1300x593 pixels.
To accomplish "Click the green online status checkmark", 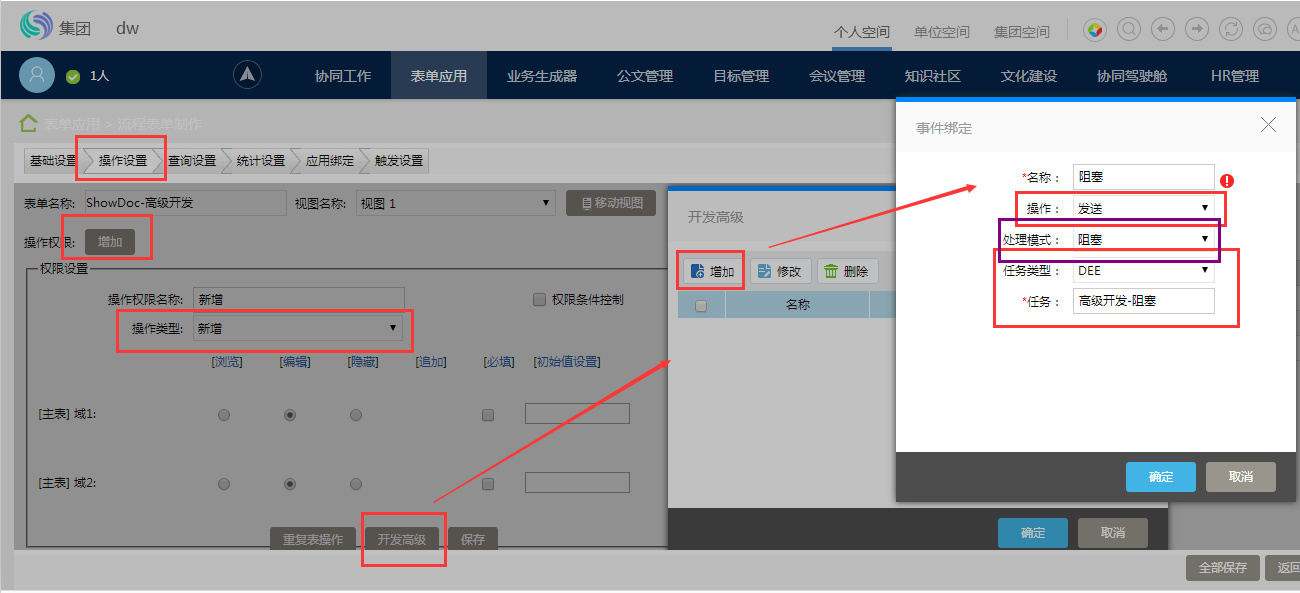I will pos(72,76).
